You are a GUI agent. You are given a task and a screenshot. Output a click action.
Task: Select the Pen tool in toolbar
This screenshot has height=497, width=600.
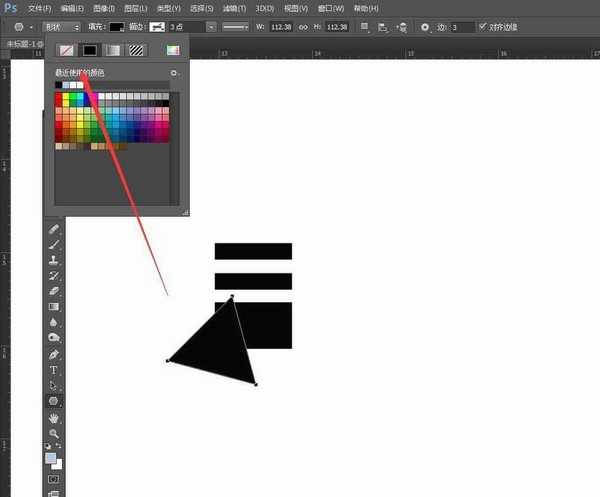click(54, 354)
